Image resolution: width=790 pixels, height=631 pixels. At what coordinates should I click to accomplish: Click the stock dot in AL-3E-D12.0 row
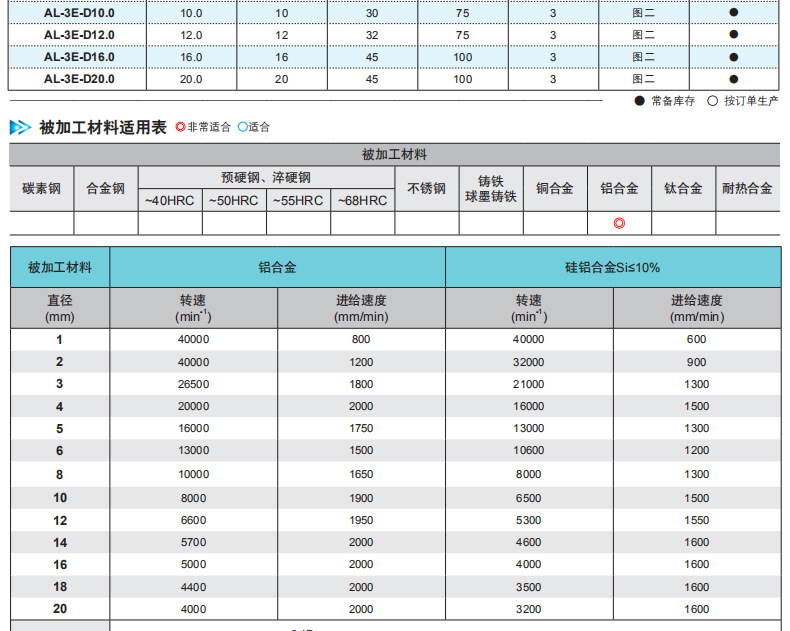click(734, 34)
